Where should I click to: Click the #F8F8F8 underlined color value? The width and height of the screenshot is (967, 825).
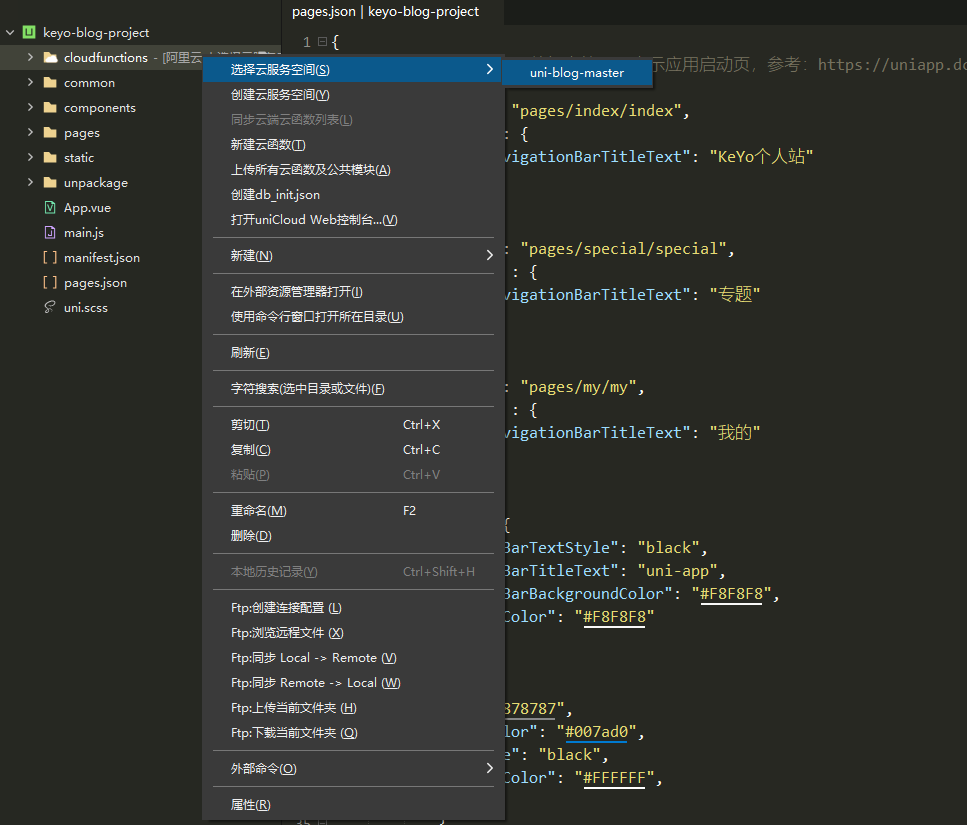[734, 594]
